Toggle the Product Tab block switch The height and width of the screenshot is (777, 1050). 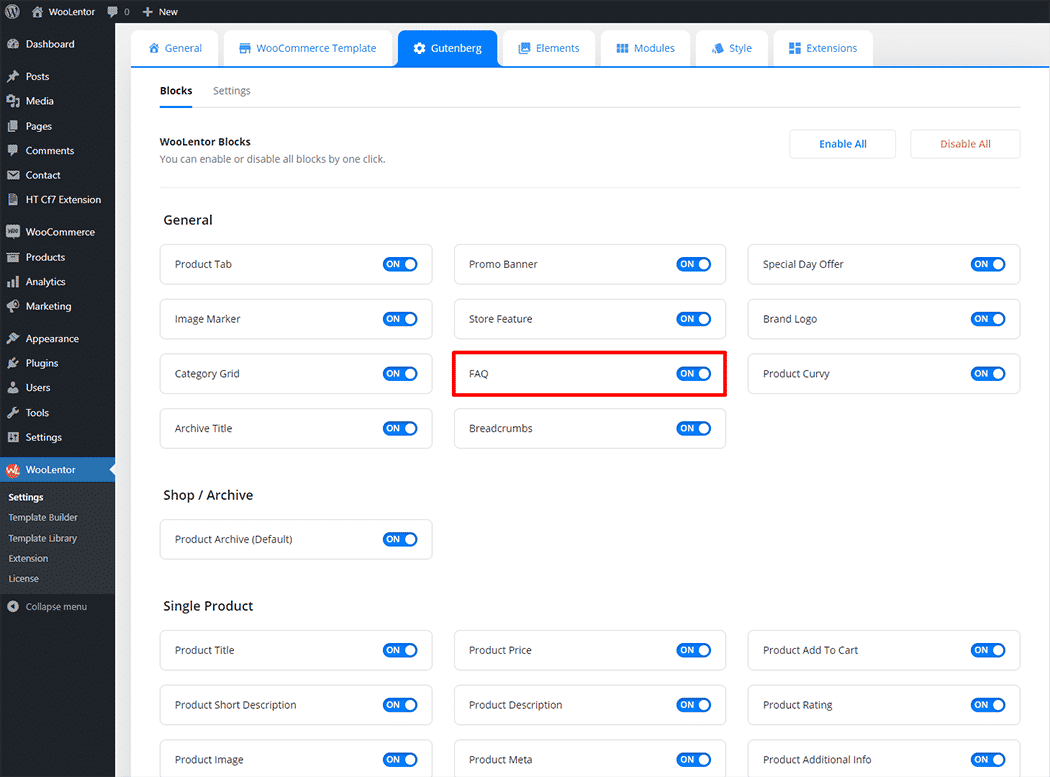click(400, 265)
